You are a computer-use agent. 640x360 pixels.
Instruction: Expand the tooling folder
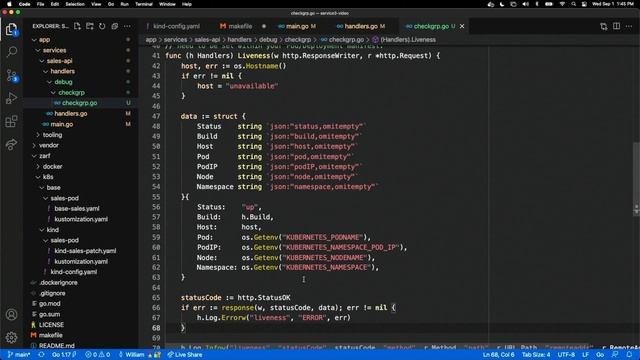coord(52,135)
